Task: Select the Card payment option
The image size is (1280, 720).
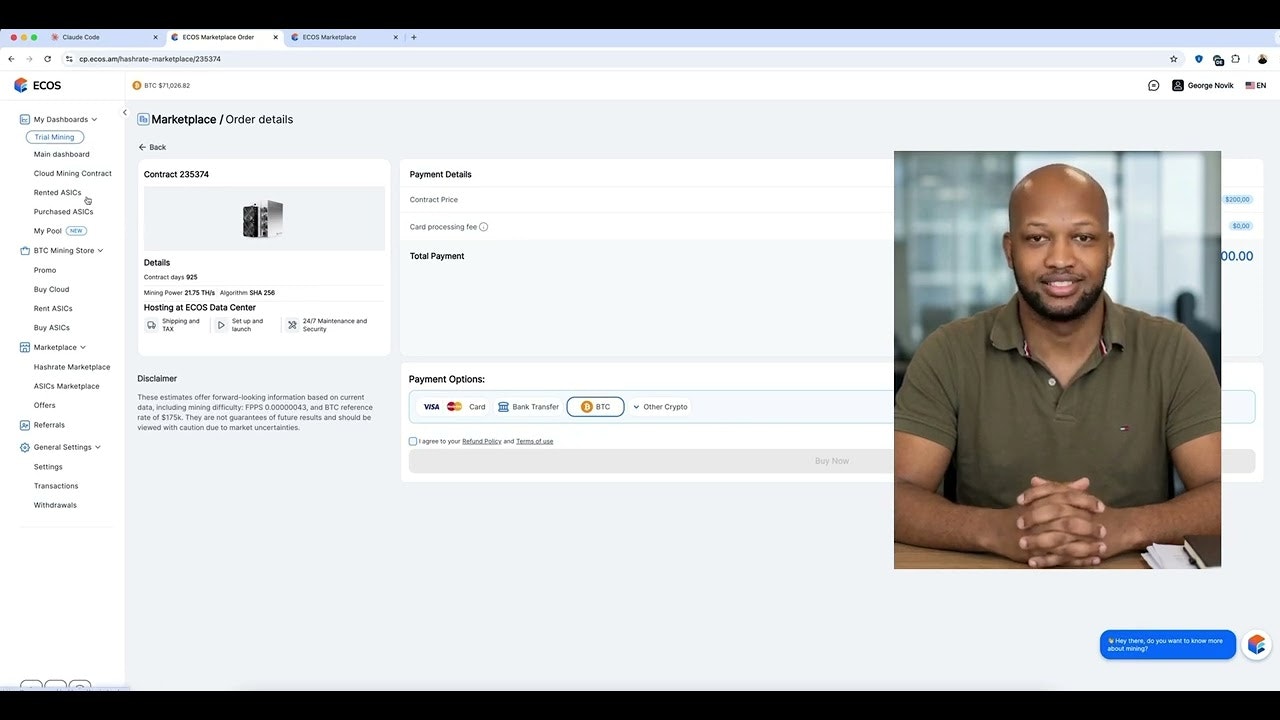Action: [454, 407]
